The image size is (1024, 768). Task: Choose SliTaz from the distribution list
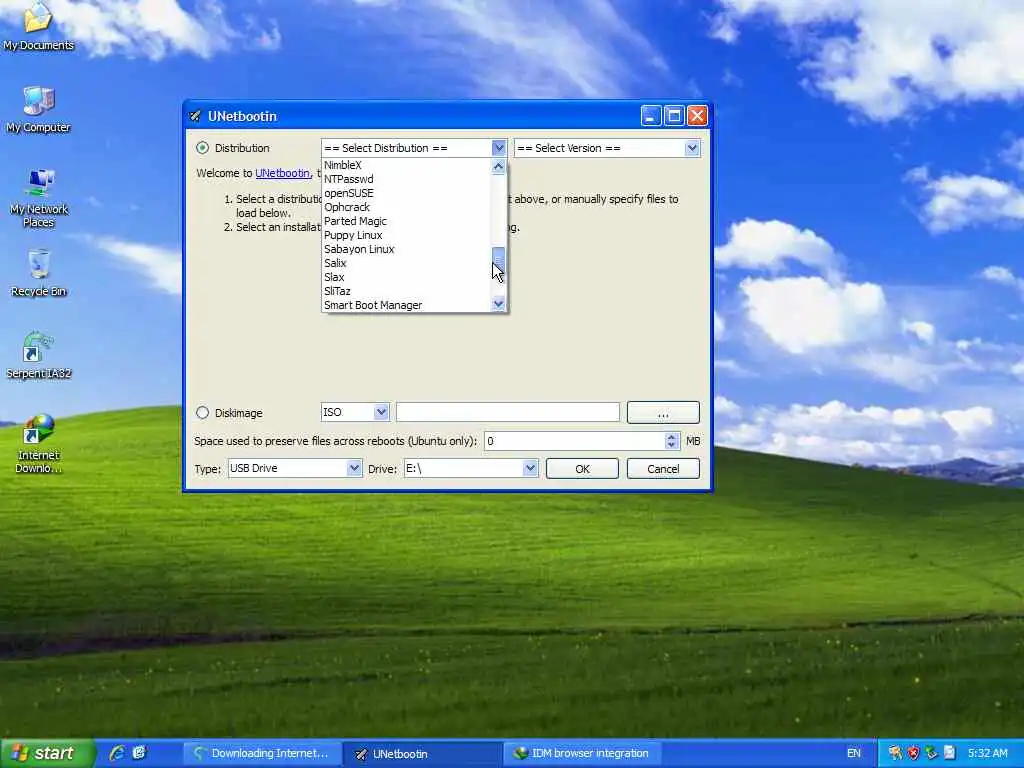(x=407, y=291)
